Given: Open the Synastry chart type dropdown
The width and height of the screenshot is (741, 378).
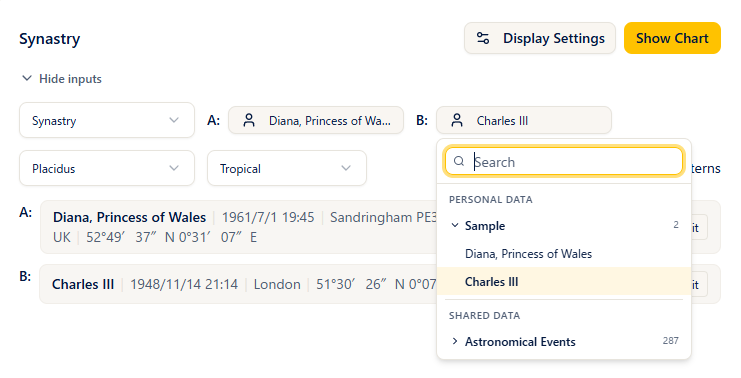Looking at the screenshot, I should click(107, 120).
